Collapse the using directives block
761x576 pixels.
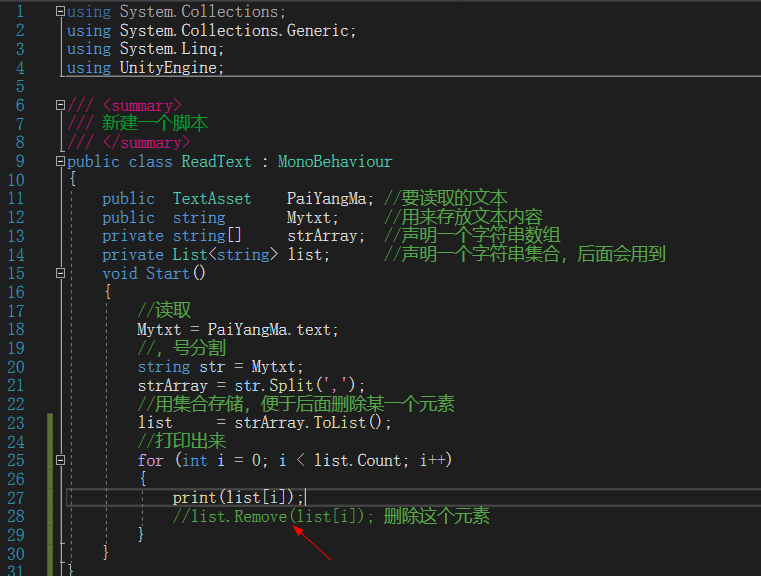pos(60,11)
